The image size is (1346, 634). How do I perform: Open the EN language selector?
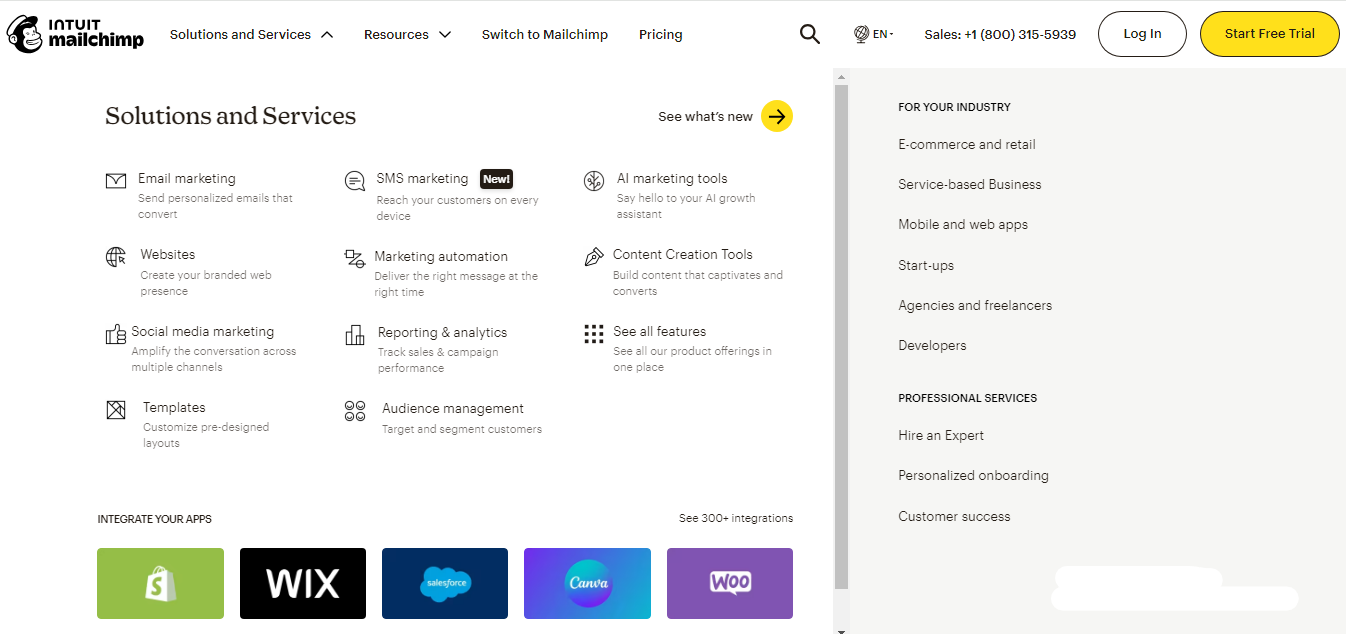(883, 34)
